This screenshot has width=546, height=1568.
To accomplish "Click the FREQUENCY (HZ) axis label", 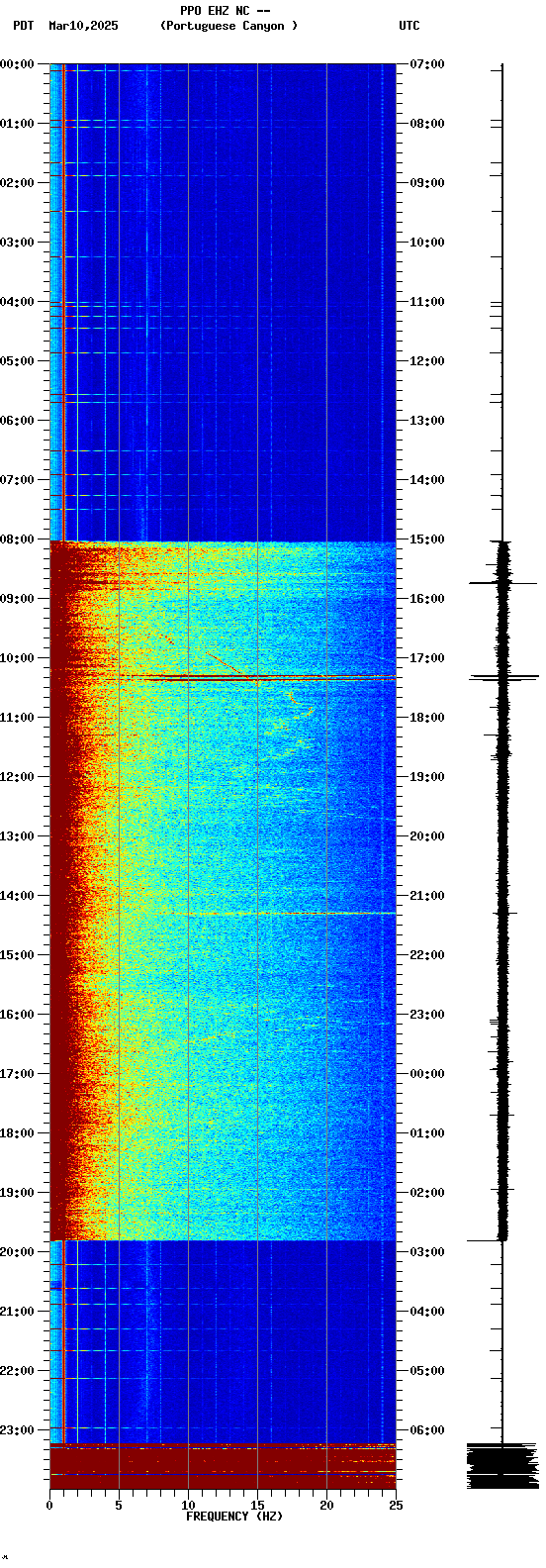I will coord(234,1517).
